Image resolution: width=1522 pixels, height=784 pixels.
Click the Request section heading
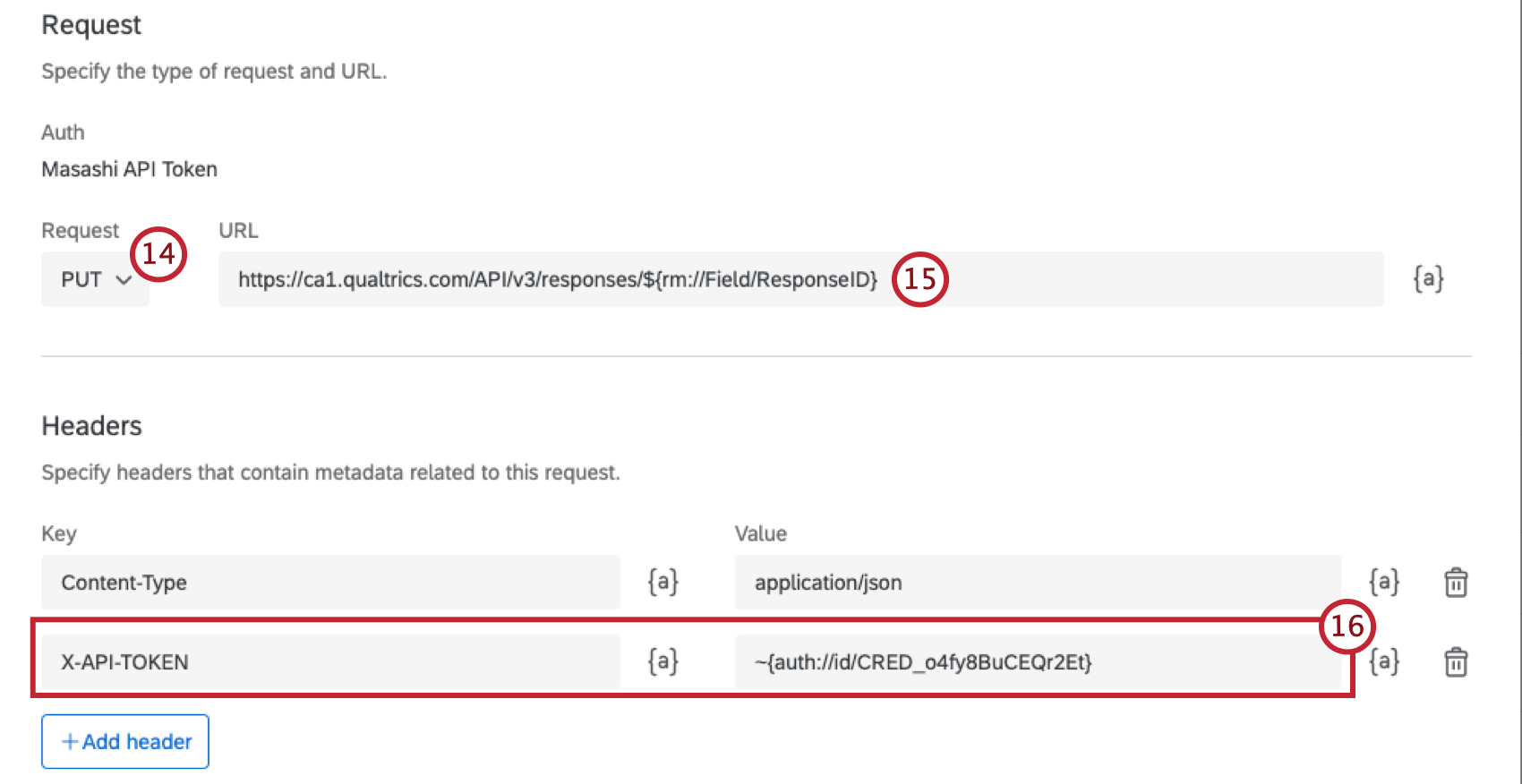90,25
